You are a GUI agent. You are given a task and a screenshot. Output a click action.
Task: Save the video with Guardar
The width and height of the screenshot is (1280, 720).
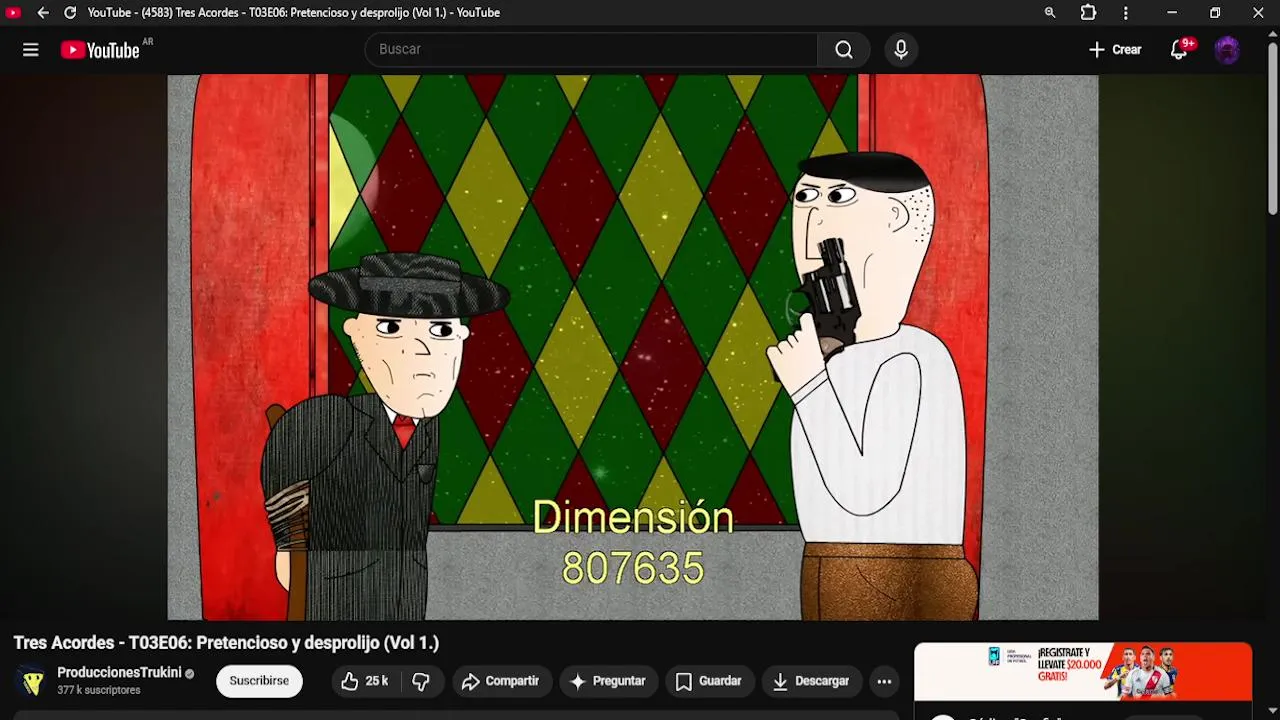click(708, 681)
